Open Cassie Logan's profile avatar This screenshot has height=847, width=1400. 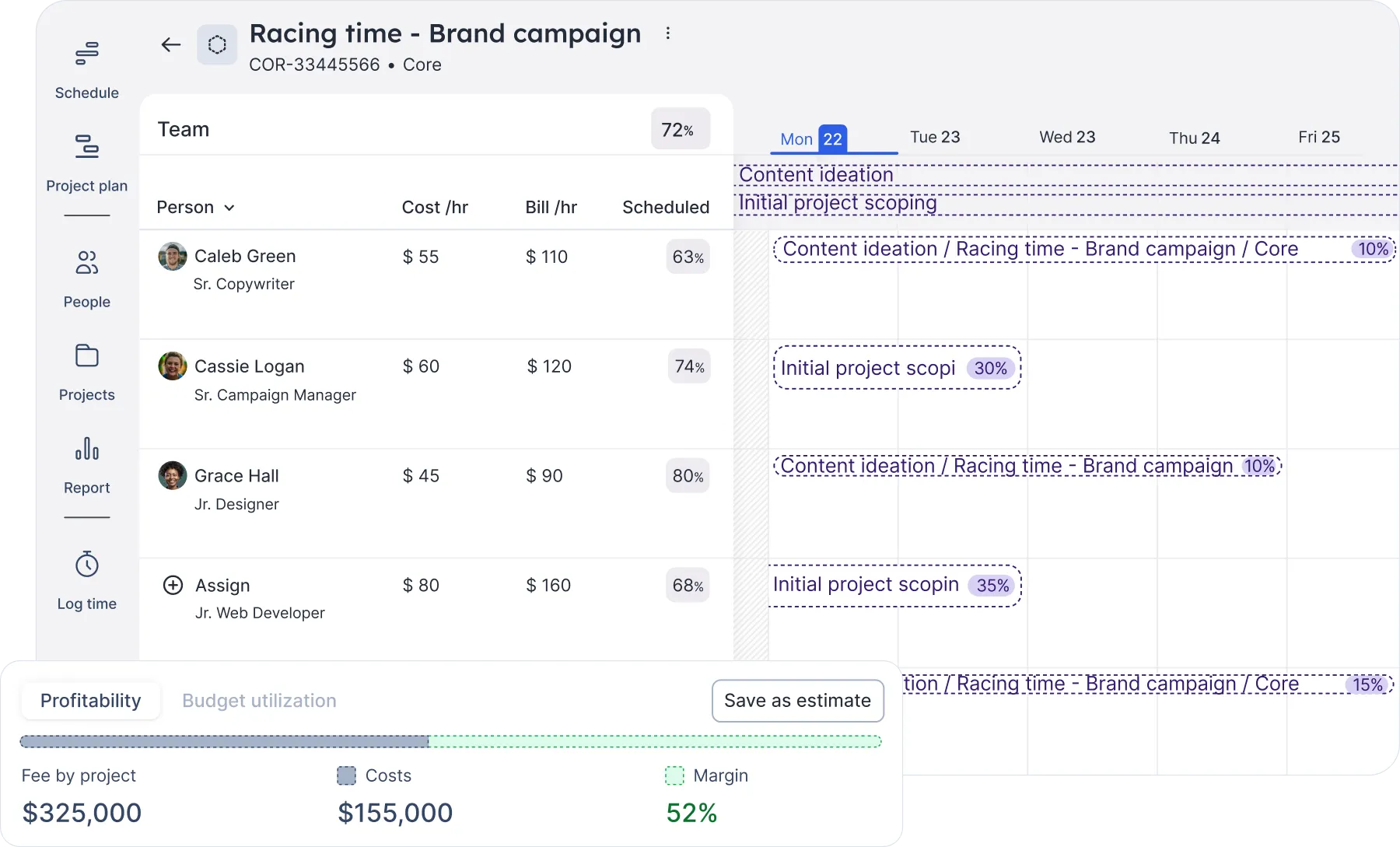coord(172,366)
